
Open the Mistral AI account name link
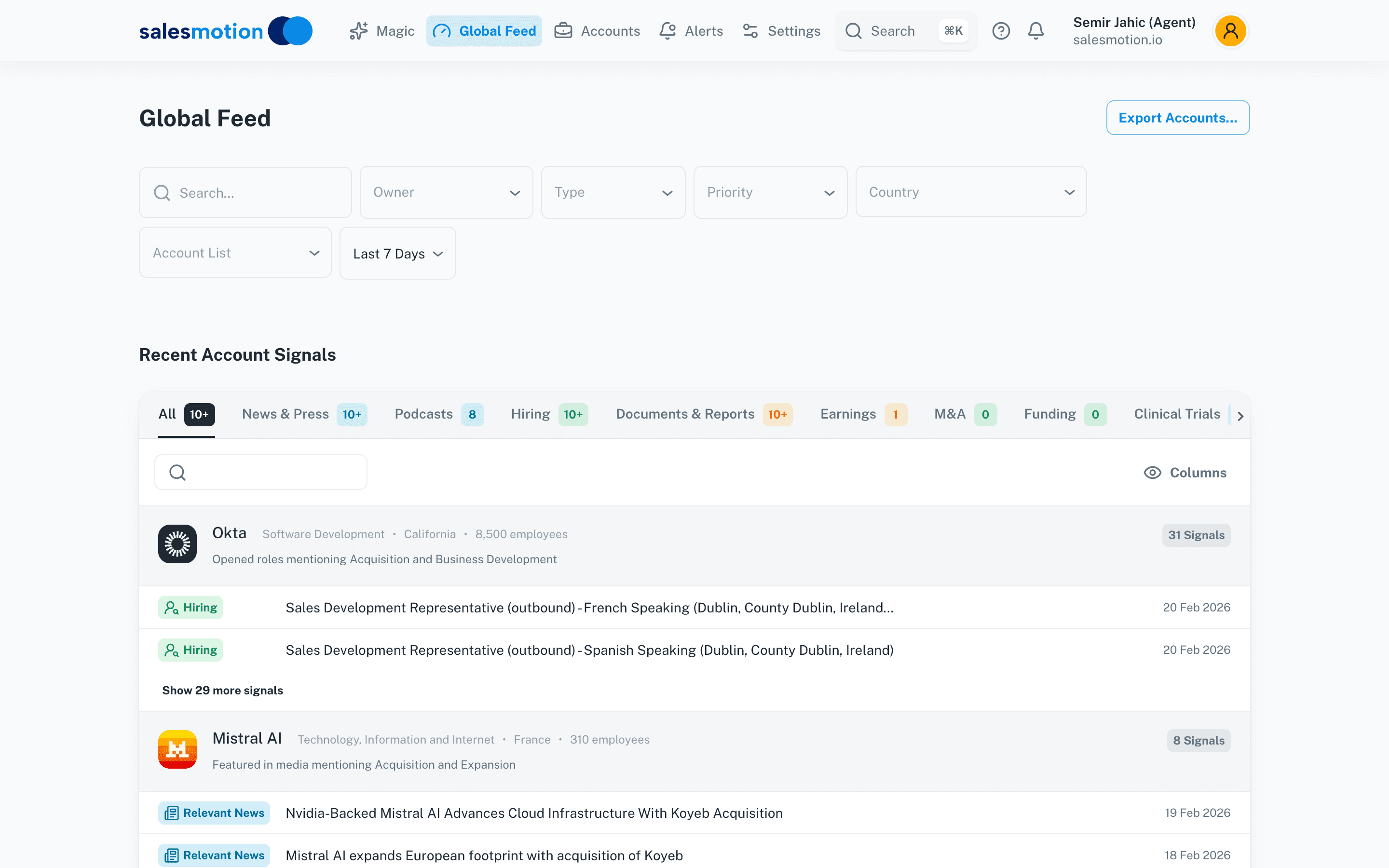[247, 738]
